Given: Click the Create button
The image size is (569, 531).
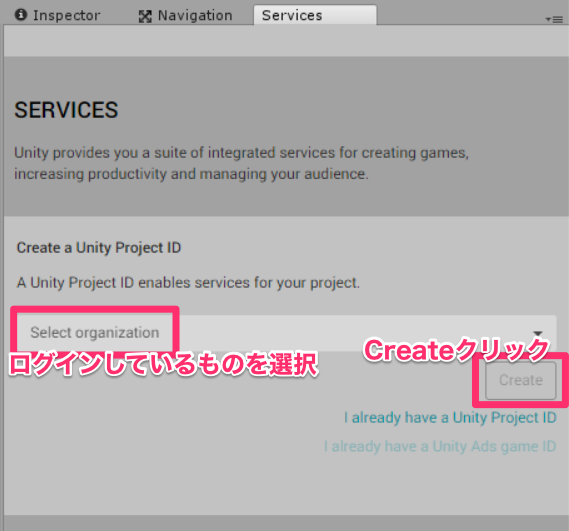Looking at the screenshot, I should pyautogui.click(x=521, y=380).
